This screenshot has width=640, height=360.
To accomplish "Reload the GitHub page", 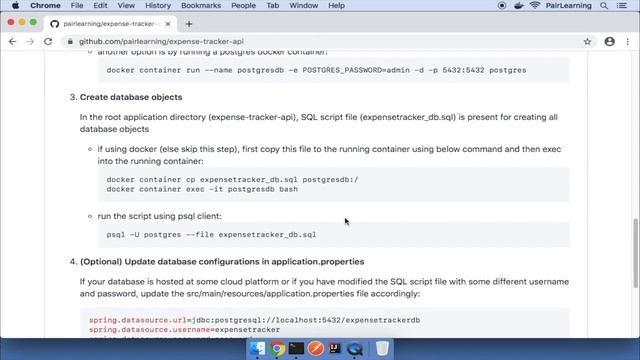I will [48, 42].
